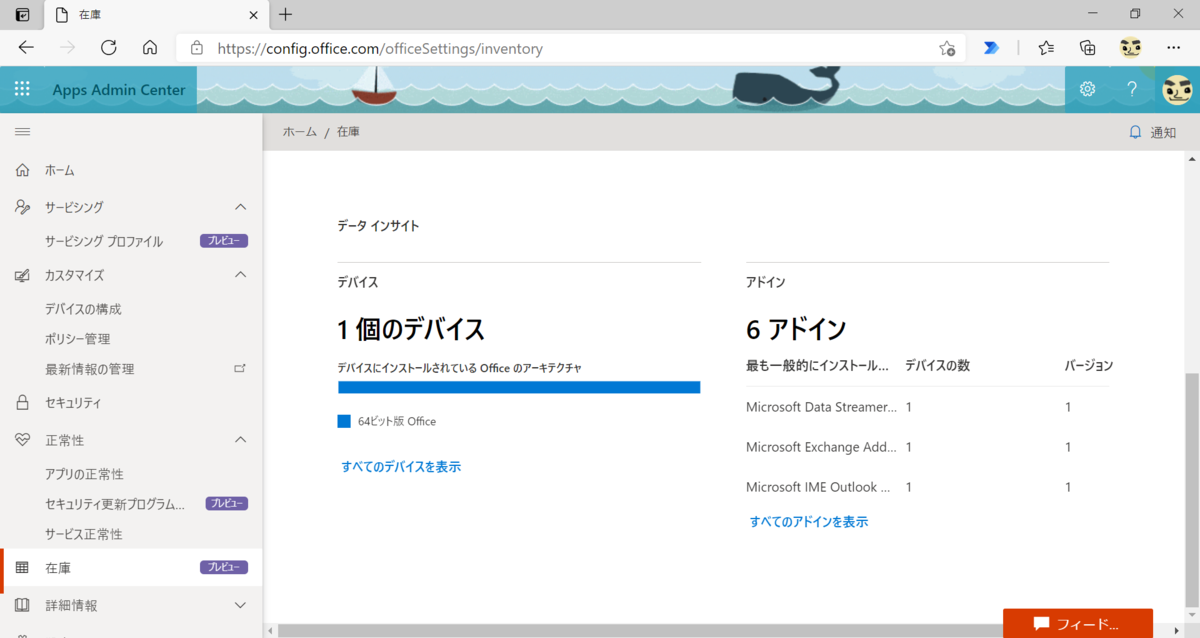Click the 通知 notifications button
This screenshot has height=638, width=1200.
pos(1152,132)
